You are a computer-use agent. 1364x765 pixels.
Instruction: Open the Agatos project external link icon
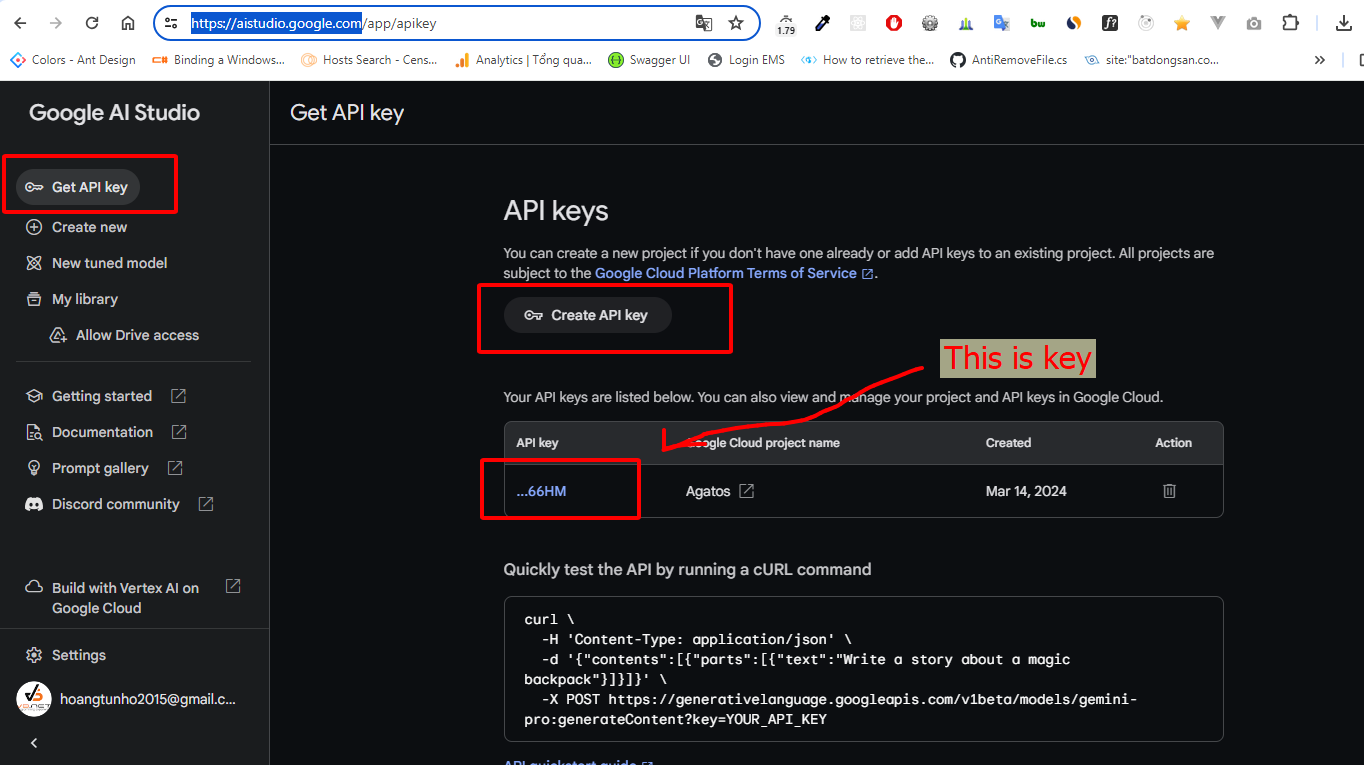(746, 491)
